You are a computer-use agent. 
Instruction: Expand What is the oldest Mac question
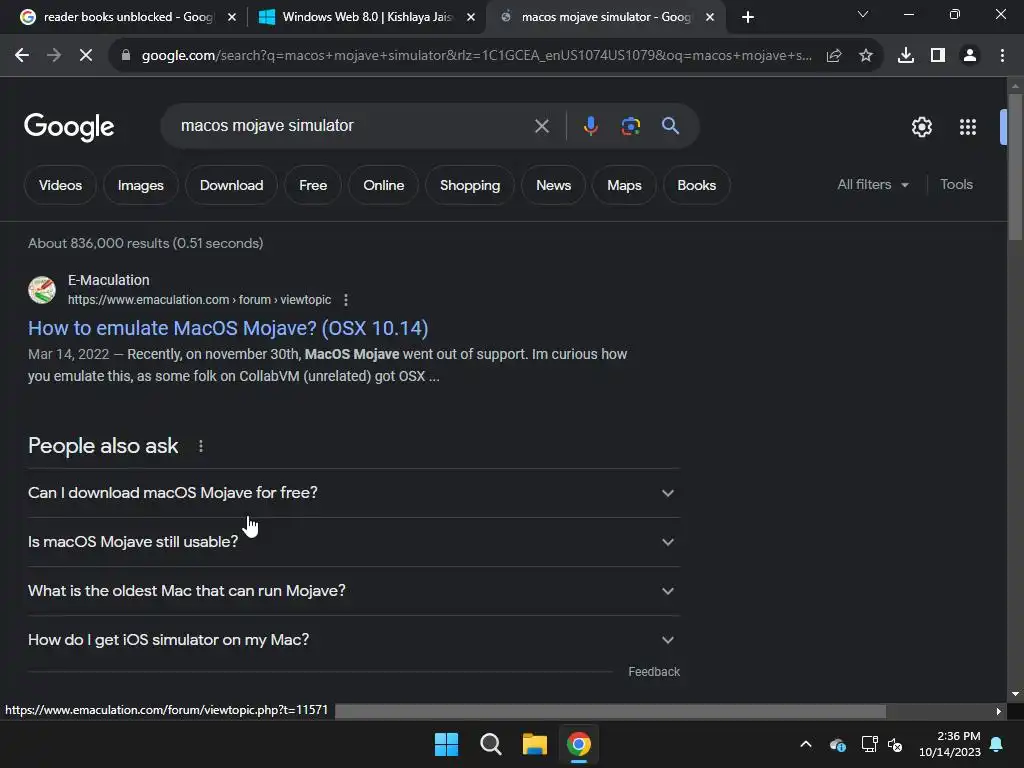point(353,591)
